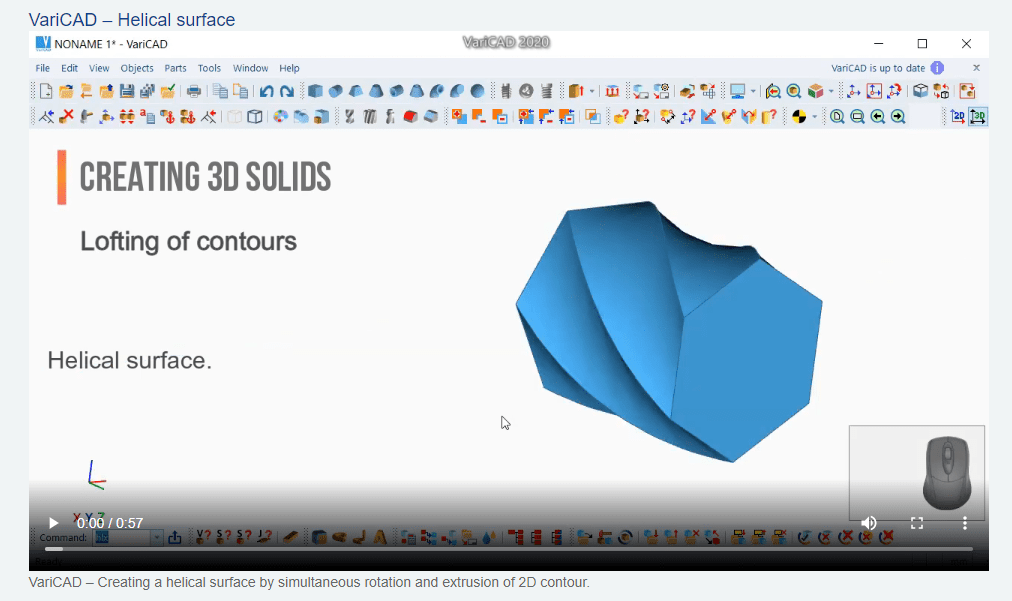
Task: Undo the last action
Action: click(x=267, y=91)
